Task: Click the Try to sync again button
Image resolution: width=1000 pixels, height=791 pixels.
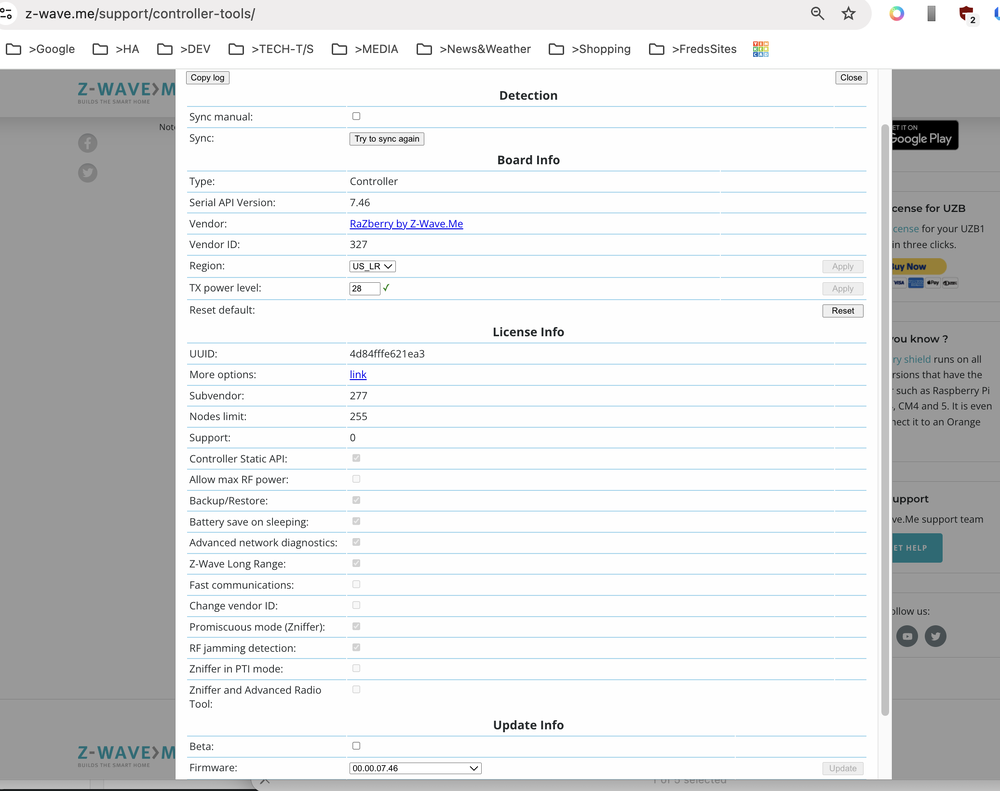Action: (x=386, y=138)
